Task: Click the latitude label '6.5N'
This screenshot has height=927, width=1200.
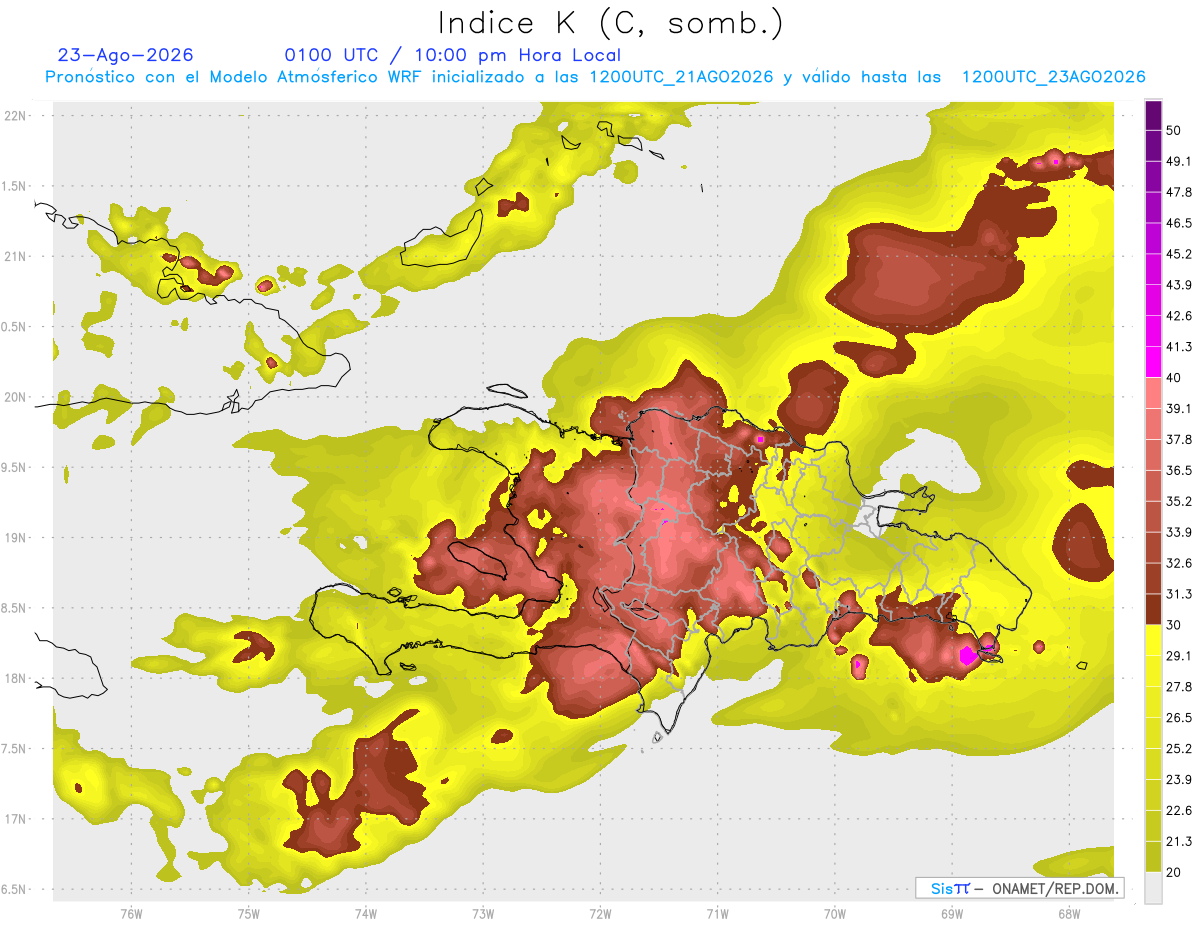Action: tap(15, 890)
